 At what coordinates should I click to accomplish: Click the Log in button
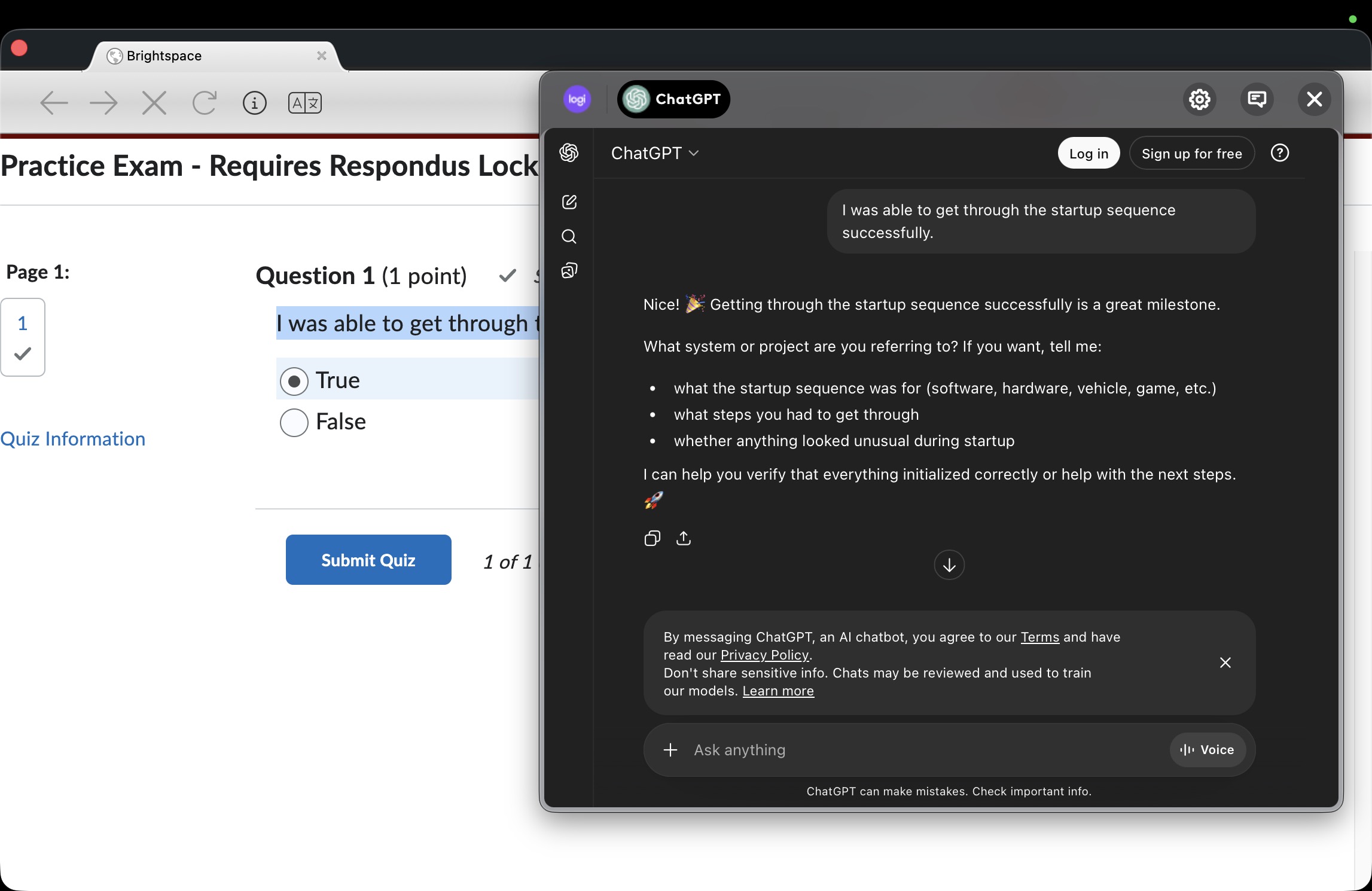pyautogui.click(x=1087, y=153)
